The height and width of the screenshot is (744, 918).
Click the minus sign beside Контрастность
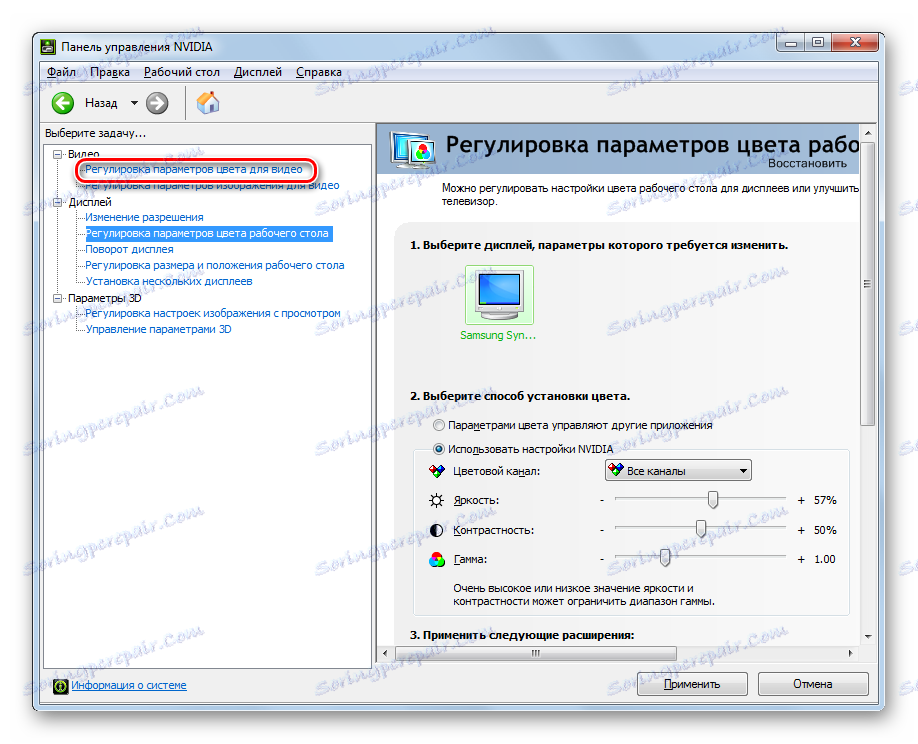click(x=602, y=530)
